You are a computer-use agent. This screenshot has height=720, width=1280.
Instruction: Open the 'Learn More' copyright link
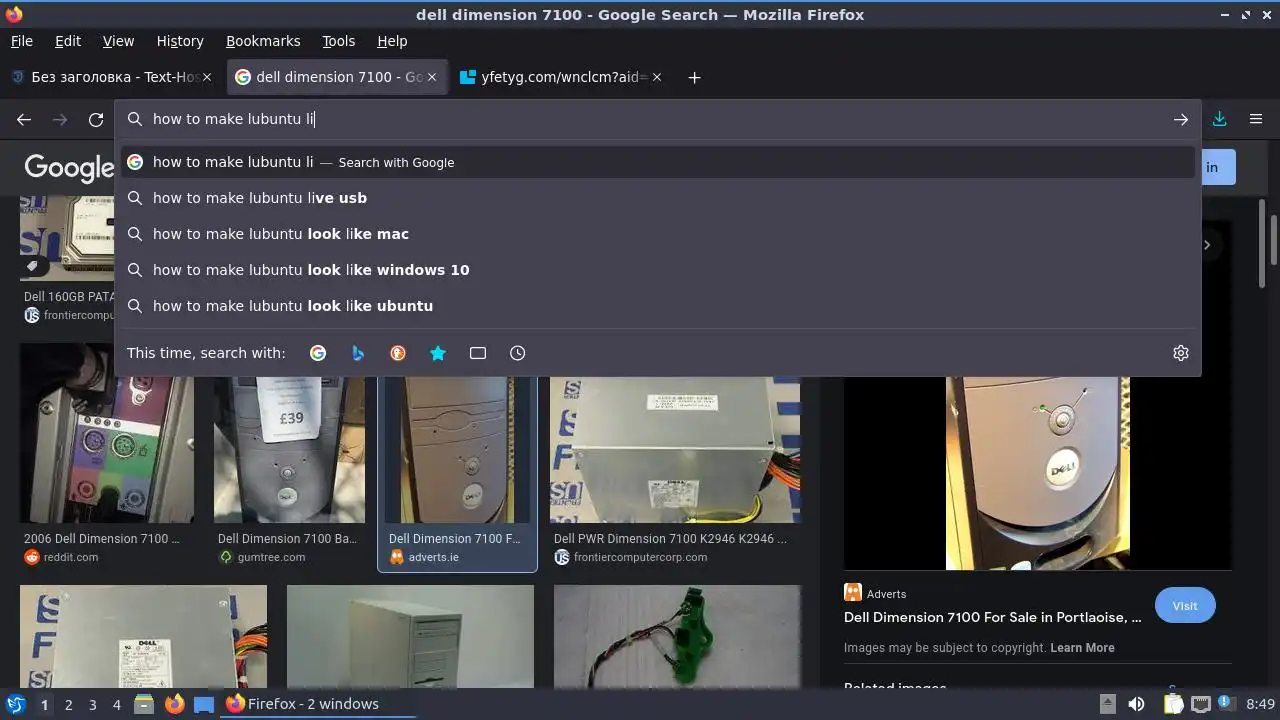(1082, 648)
